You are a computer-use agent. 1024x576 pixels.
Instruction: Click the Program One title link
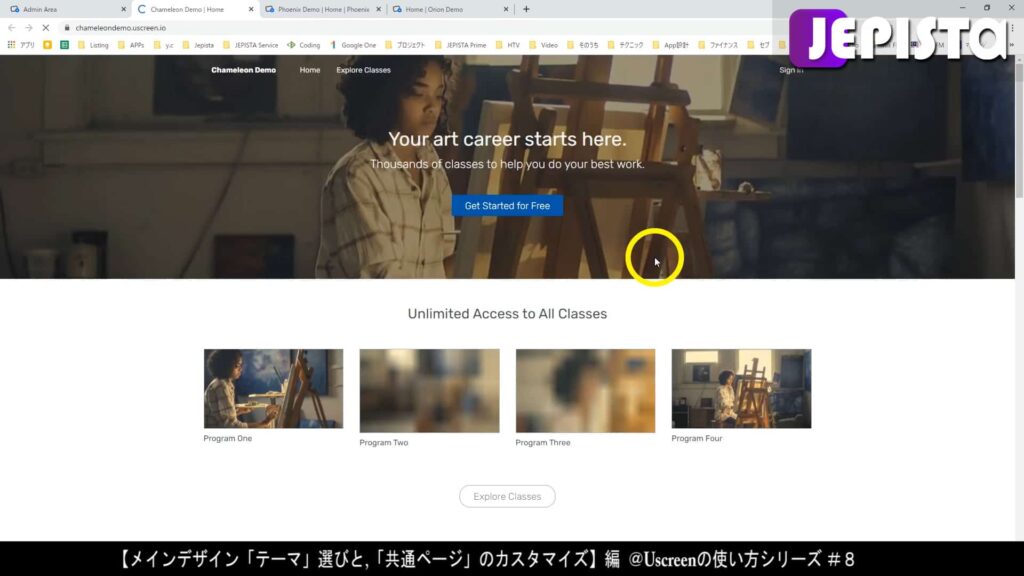pos(227,438)
